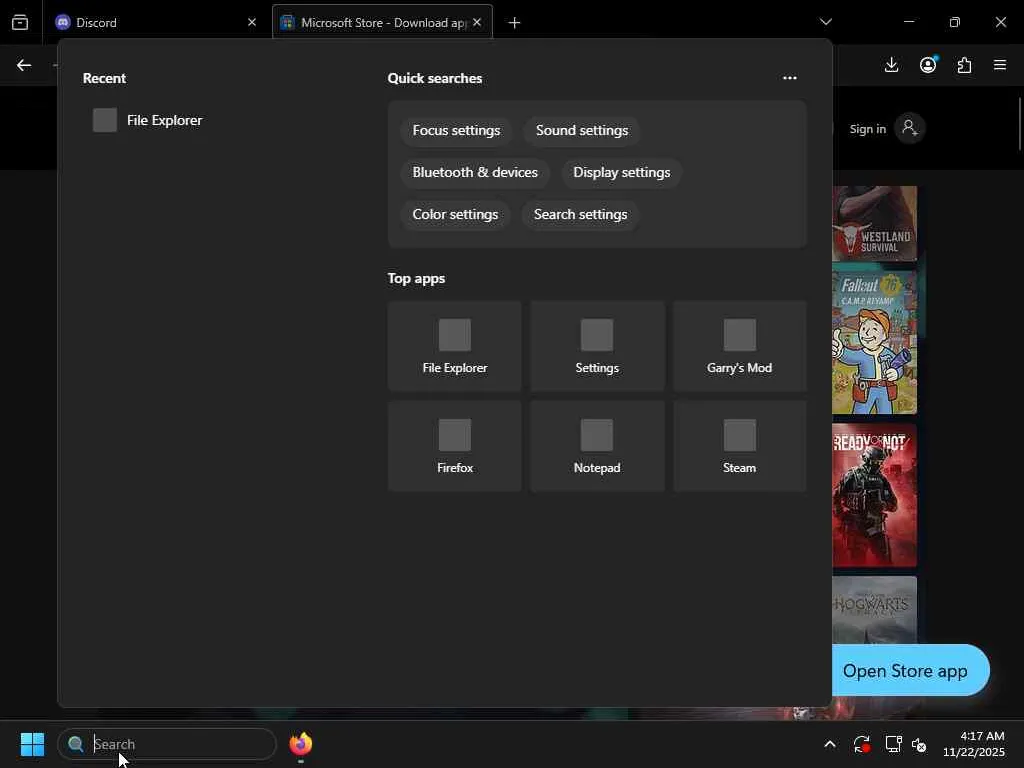Go back in Firefox
Viewport: 1024px width, 768px height.
pyautogui.click(x=24, y=65)
